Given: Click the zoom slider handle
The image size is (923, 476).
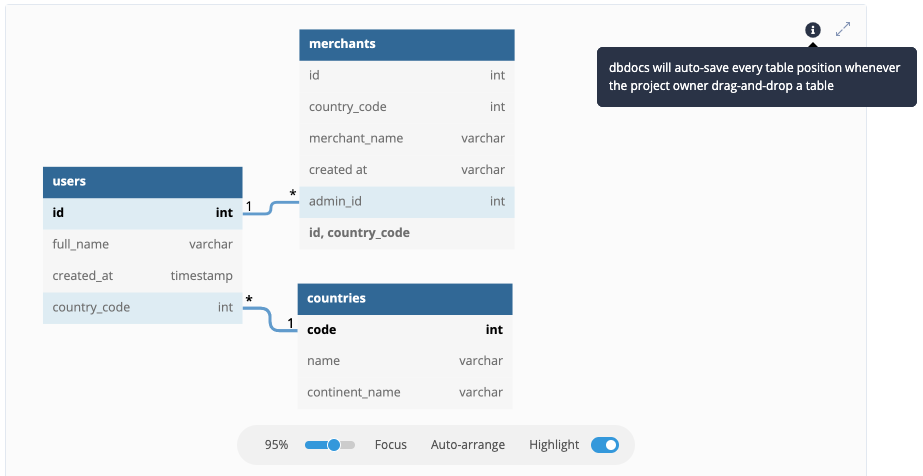Looking at the screenshot, I should (x=334, y=445).
